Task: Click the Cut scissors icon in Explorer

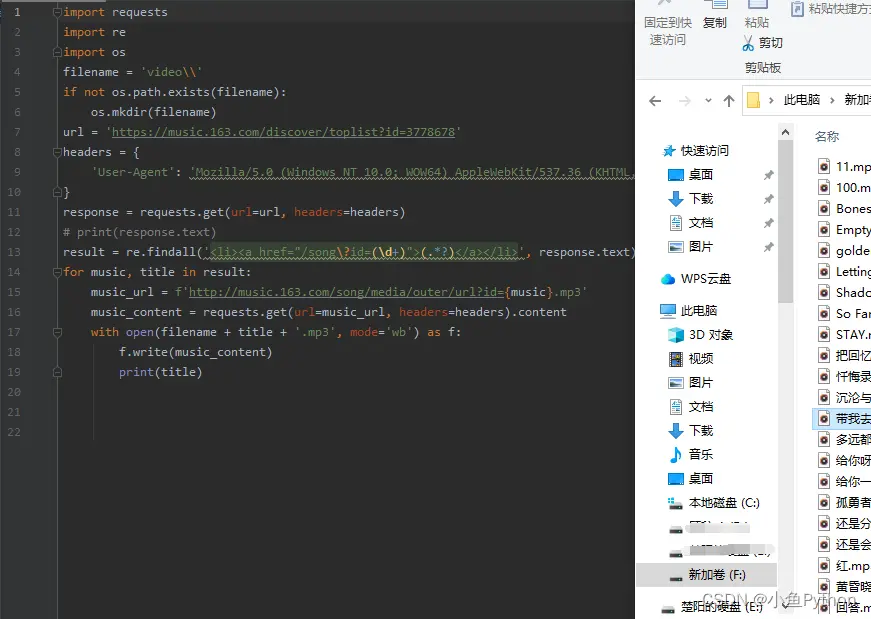Action: click(x=748, y=43)
